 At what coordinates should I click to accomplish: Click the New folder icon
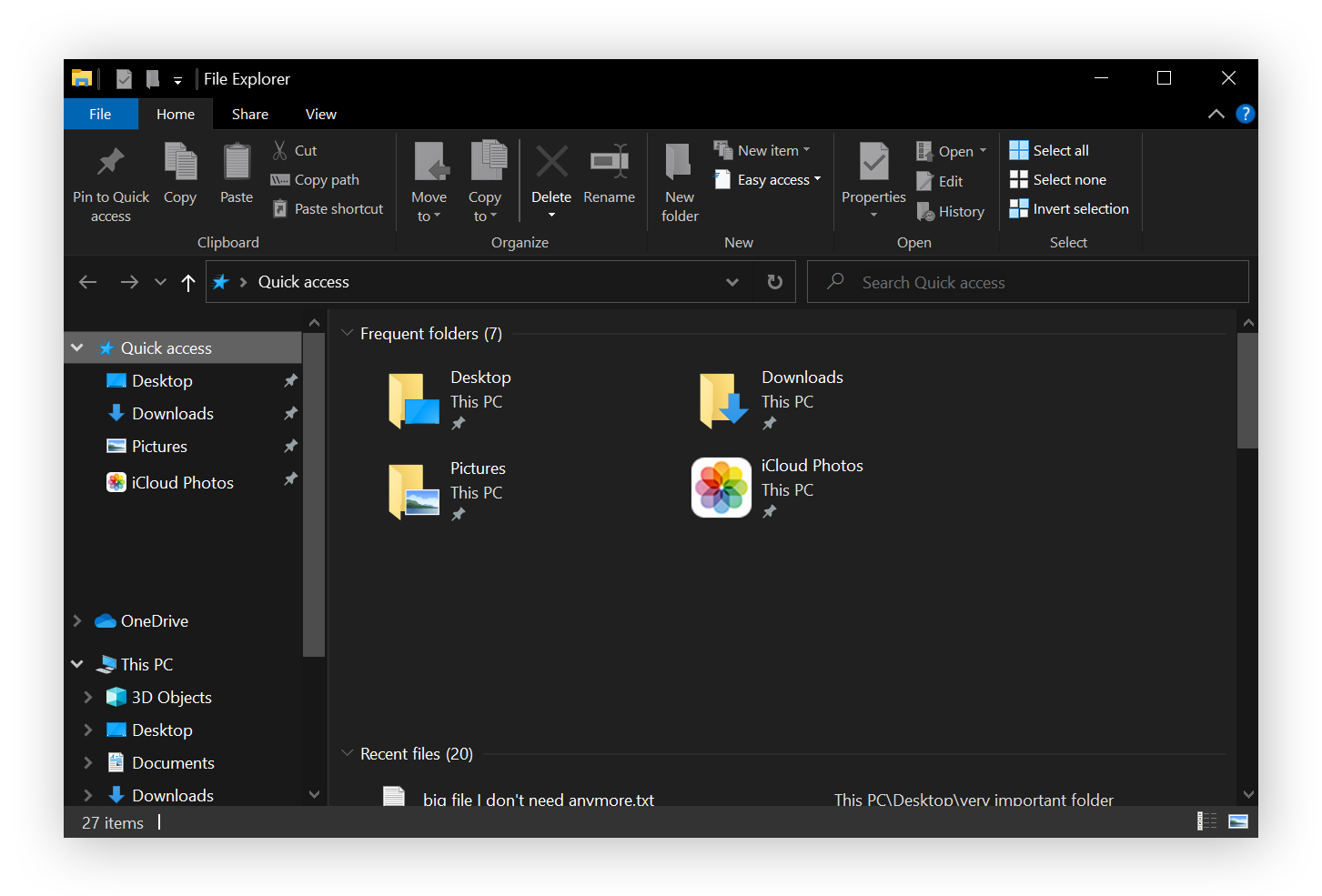tap(680, 162)
